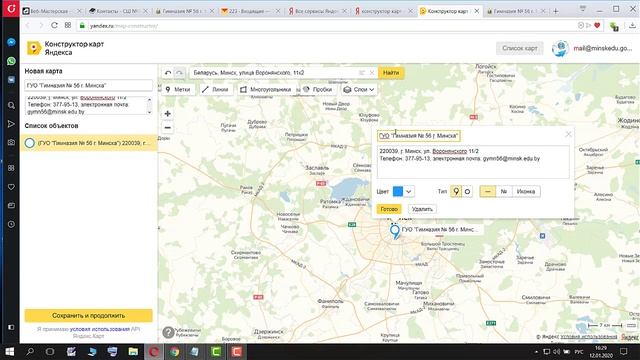Redo the map edit
This screenshot has height=360, width=640.
(179, 73)
